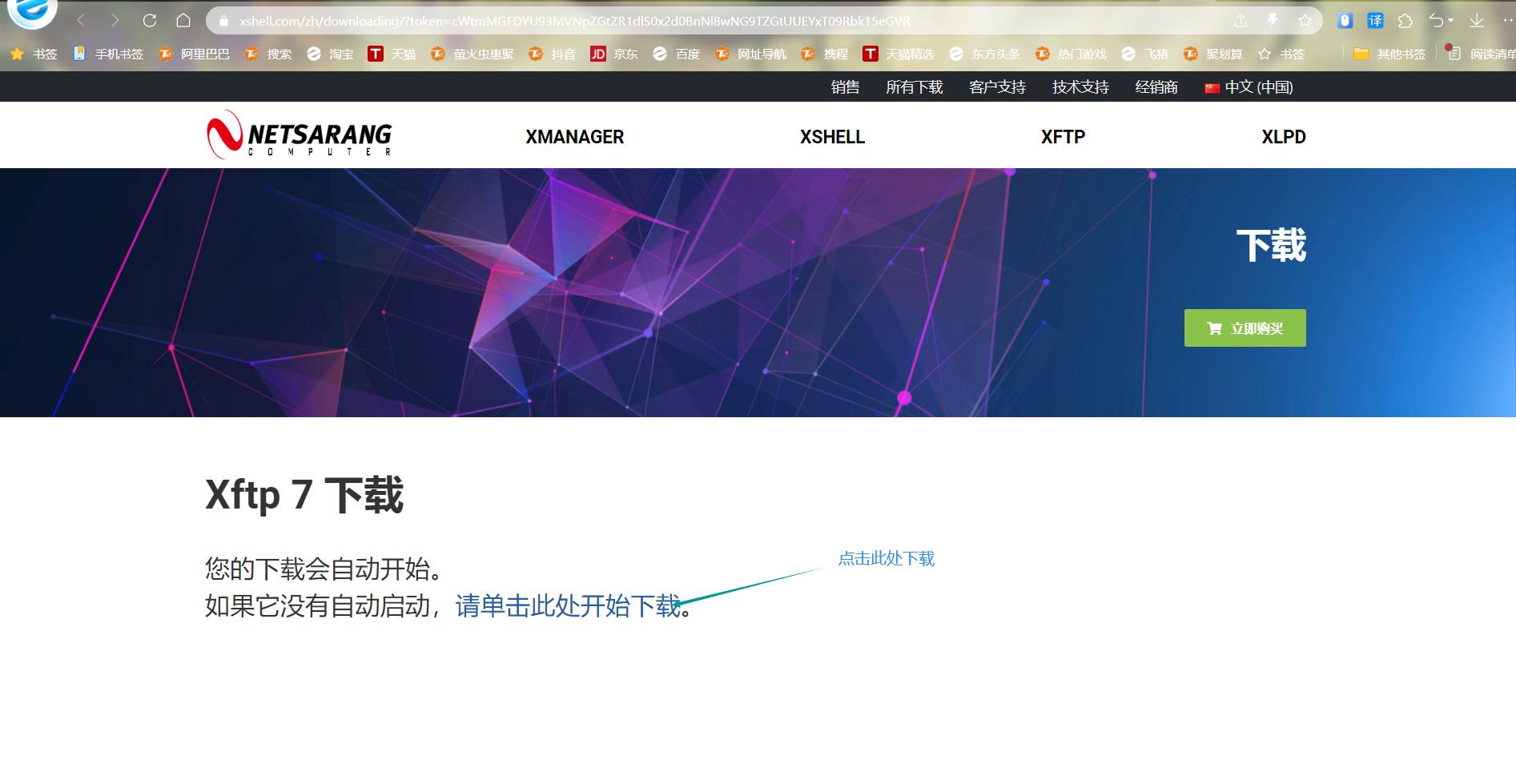Open the 阿里巴巴 bookmark
The height and width of the screenshot is (784, 1516).
[194, 54]
